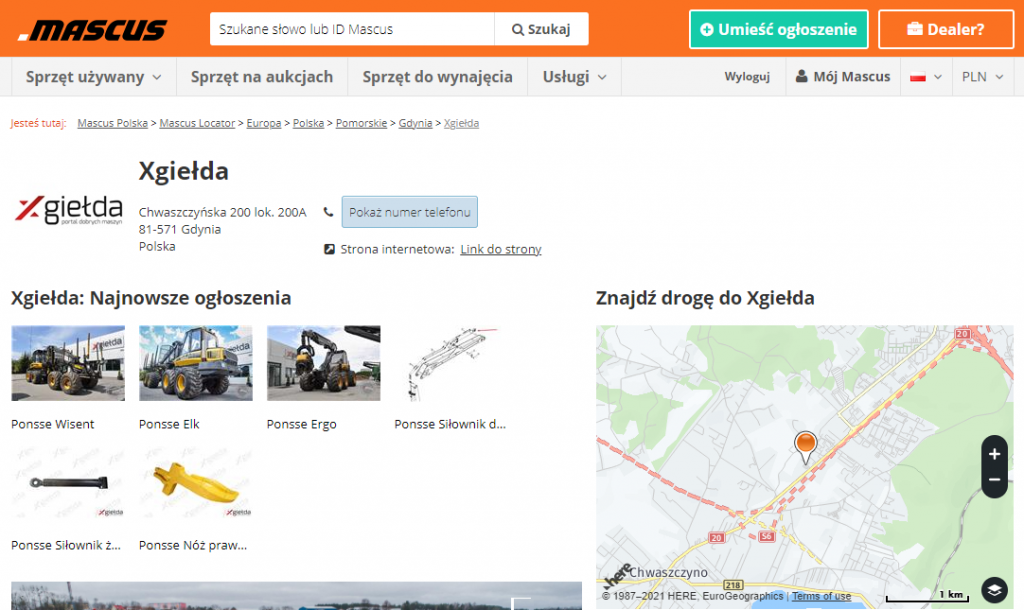The width and height of the screenshot is (1024, 610).
Task: Click Chwaszczyno label on the map
Action: click(668, 572)
